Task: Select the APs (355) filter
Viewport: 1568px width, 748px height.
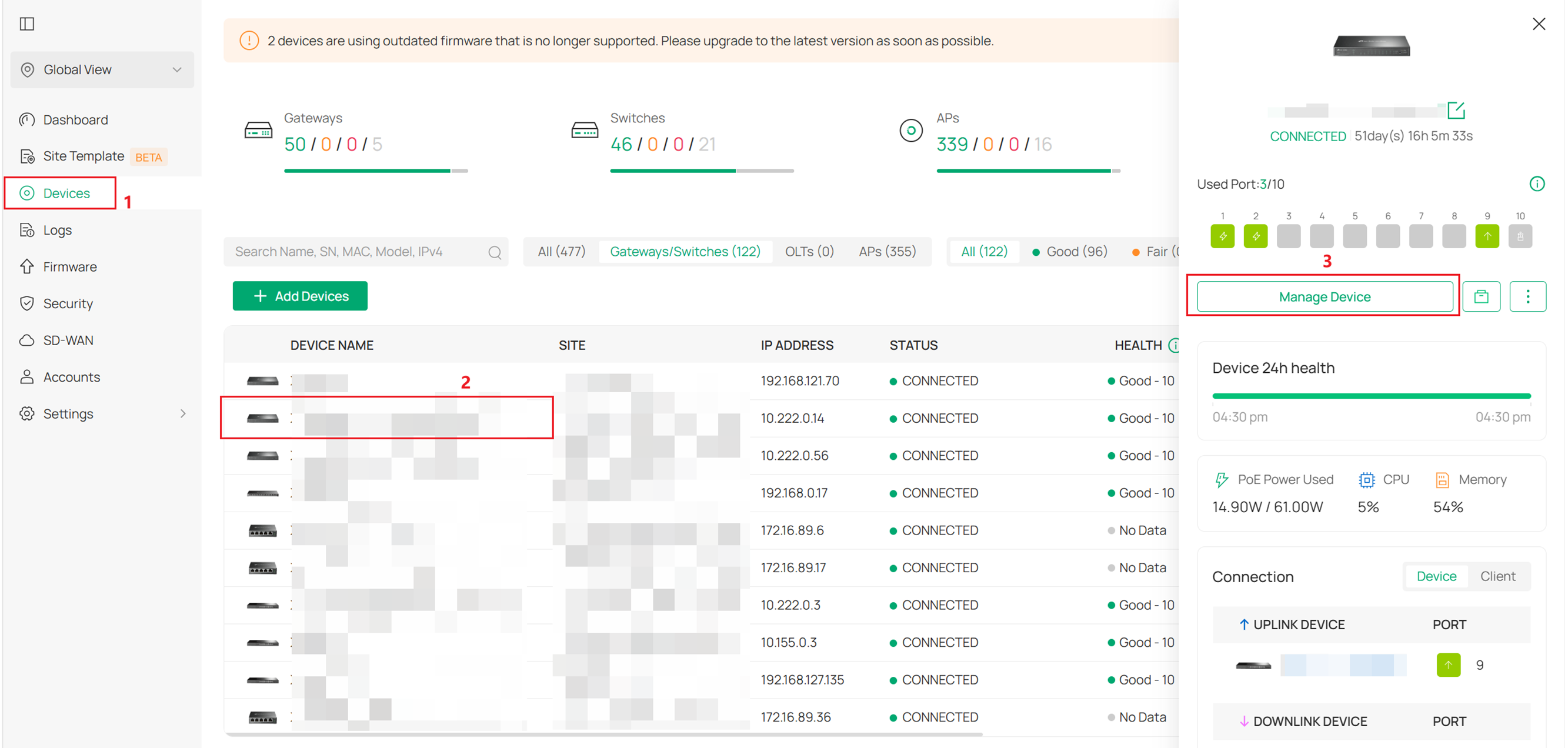Action: [886, 251]
